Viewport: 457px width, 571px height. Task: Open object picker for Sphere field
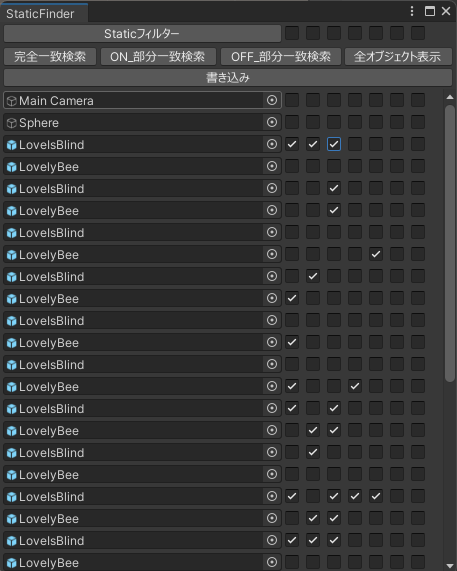(272, 122)
